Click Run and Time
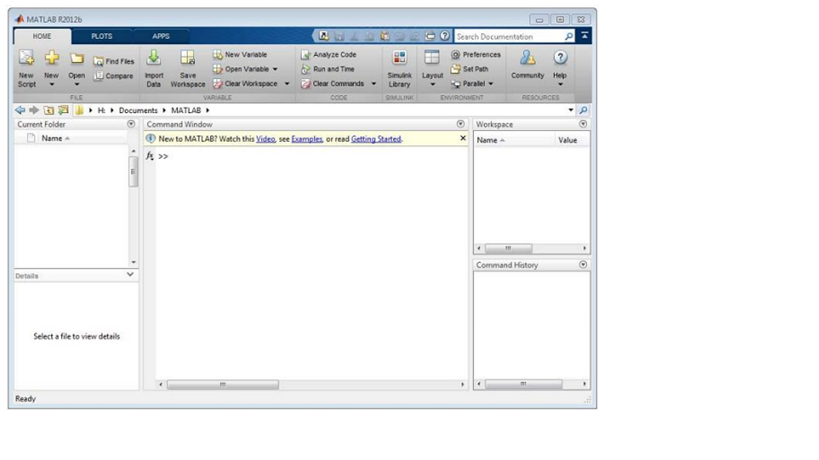Image resolution: width=819 pixels, height=460 pixels. tap(327, 69)
